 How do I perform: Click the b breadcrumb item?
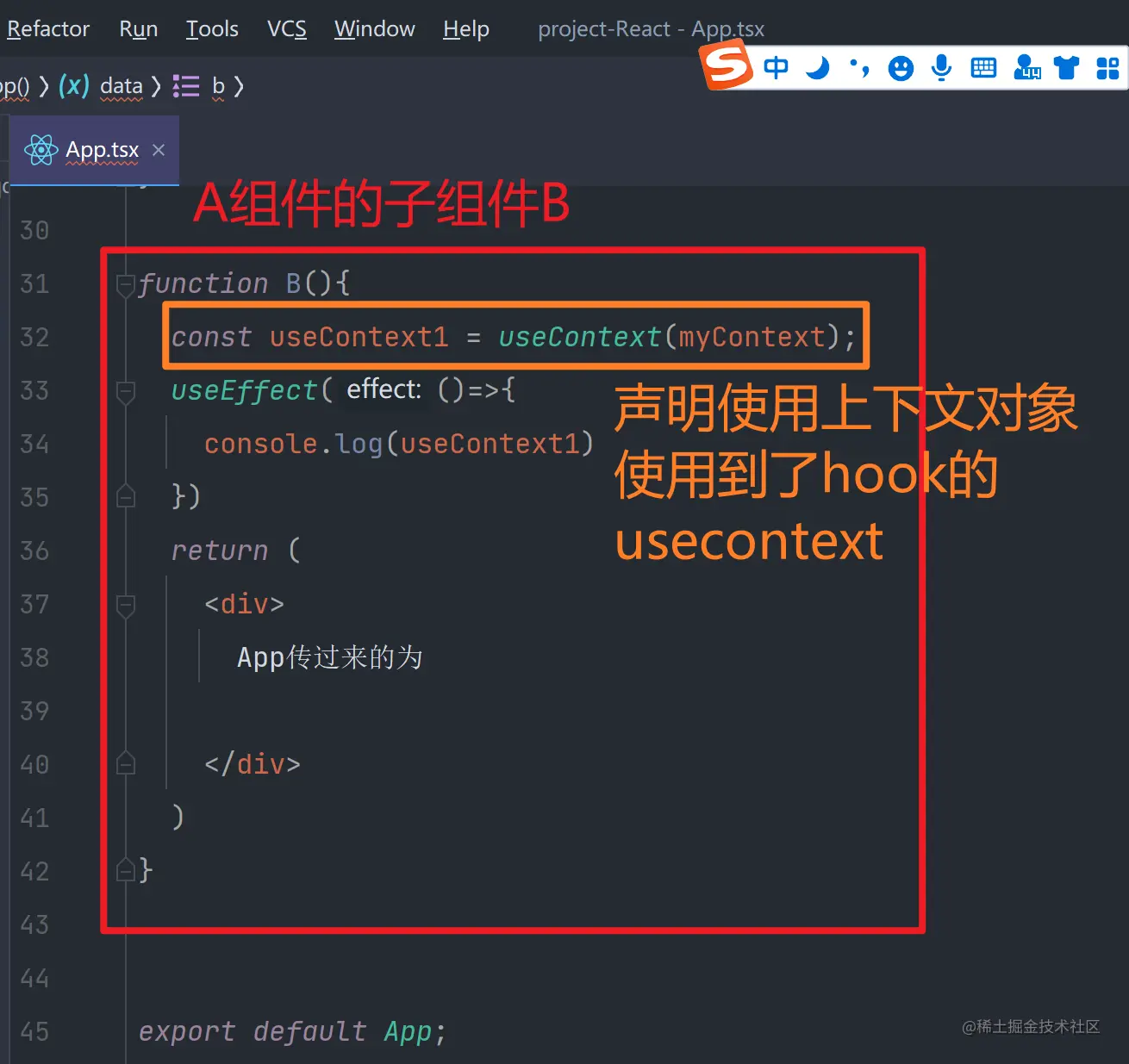[x=218, y=86]
